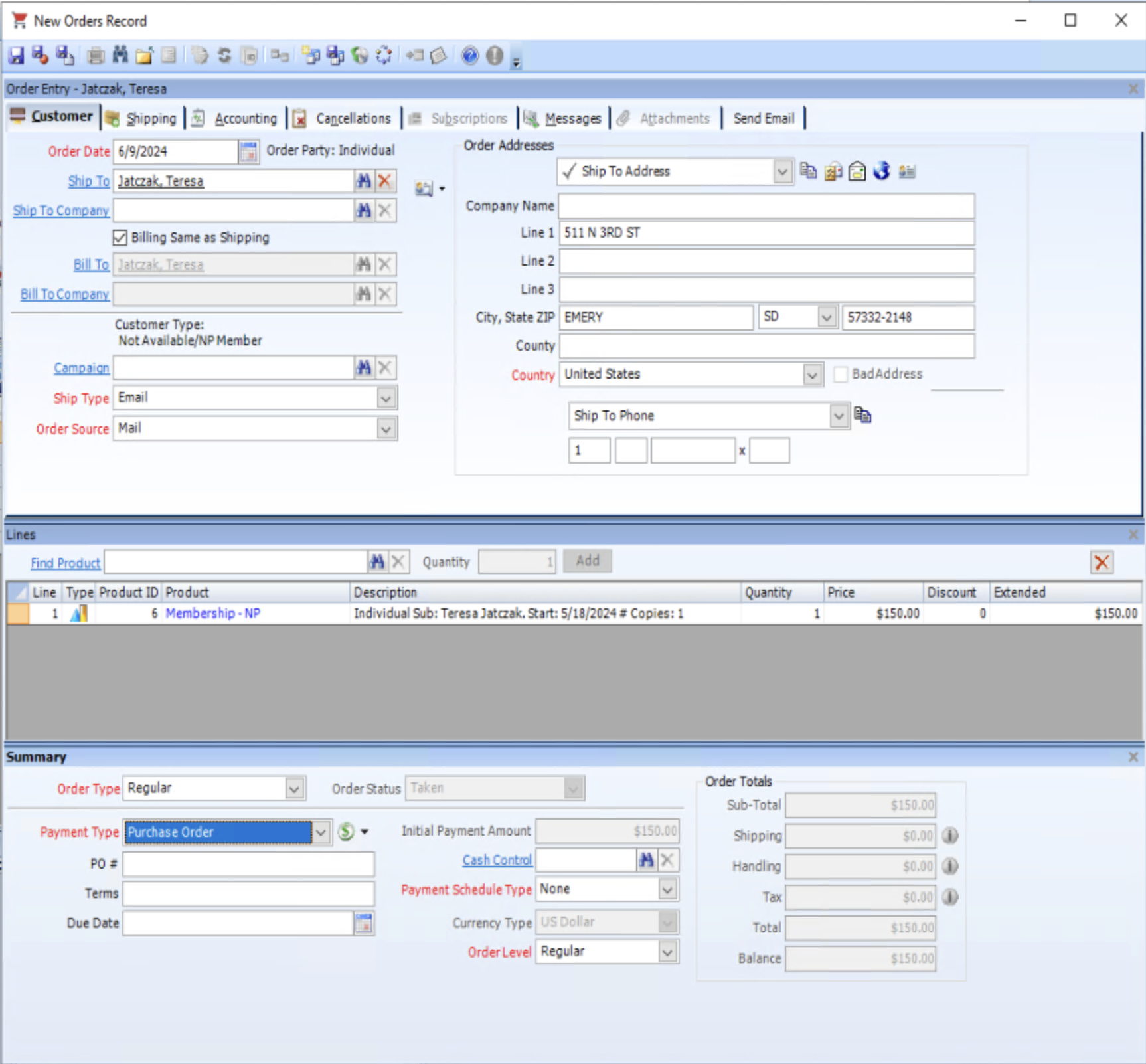
Task: Click the PO # input field
Action: click(x=248, y=864)
